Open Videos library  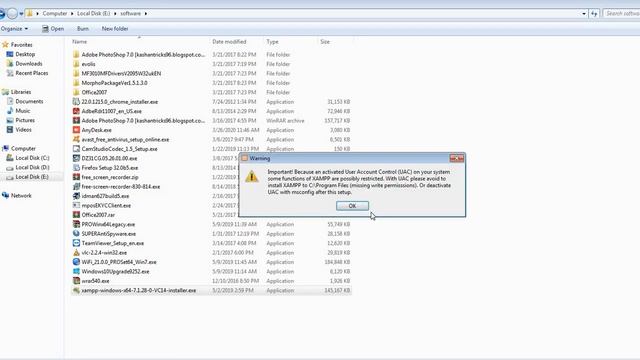click(23, 129)
